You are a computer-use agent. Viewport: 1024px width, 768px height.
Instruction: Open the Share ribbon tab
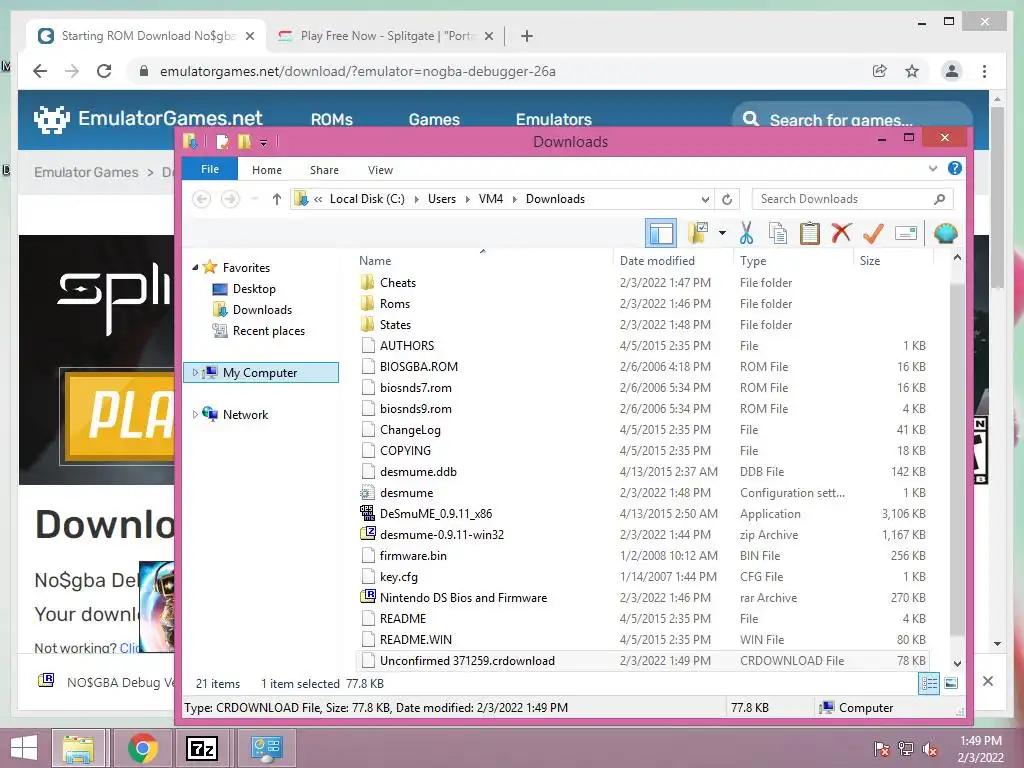(324, 170)
